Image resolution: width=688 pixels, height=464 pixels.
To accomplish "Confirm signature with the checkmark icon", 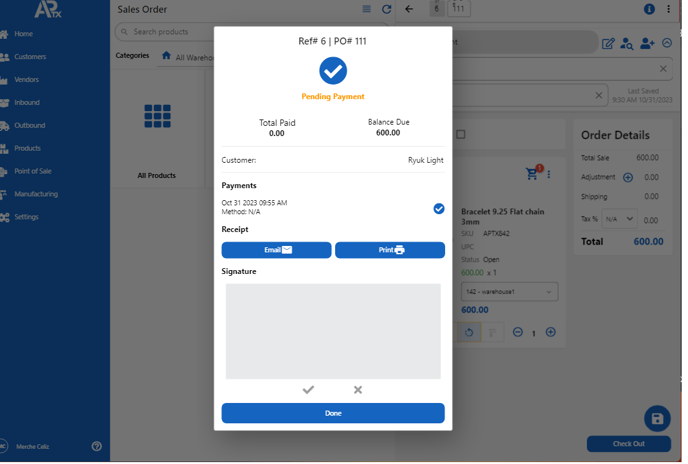I will (308, 390).
